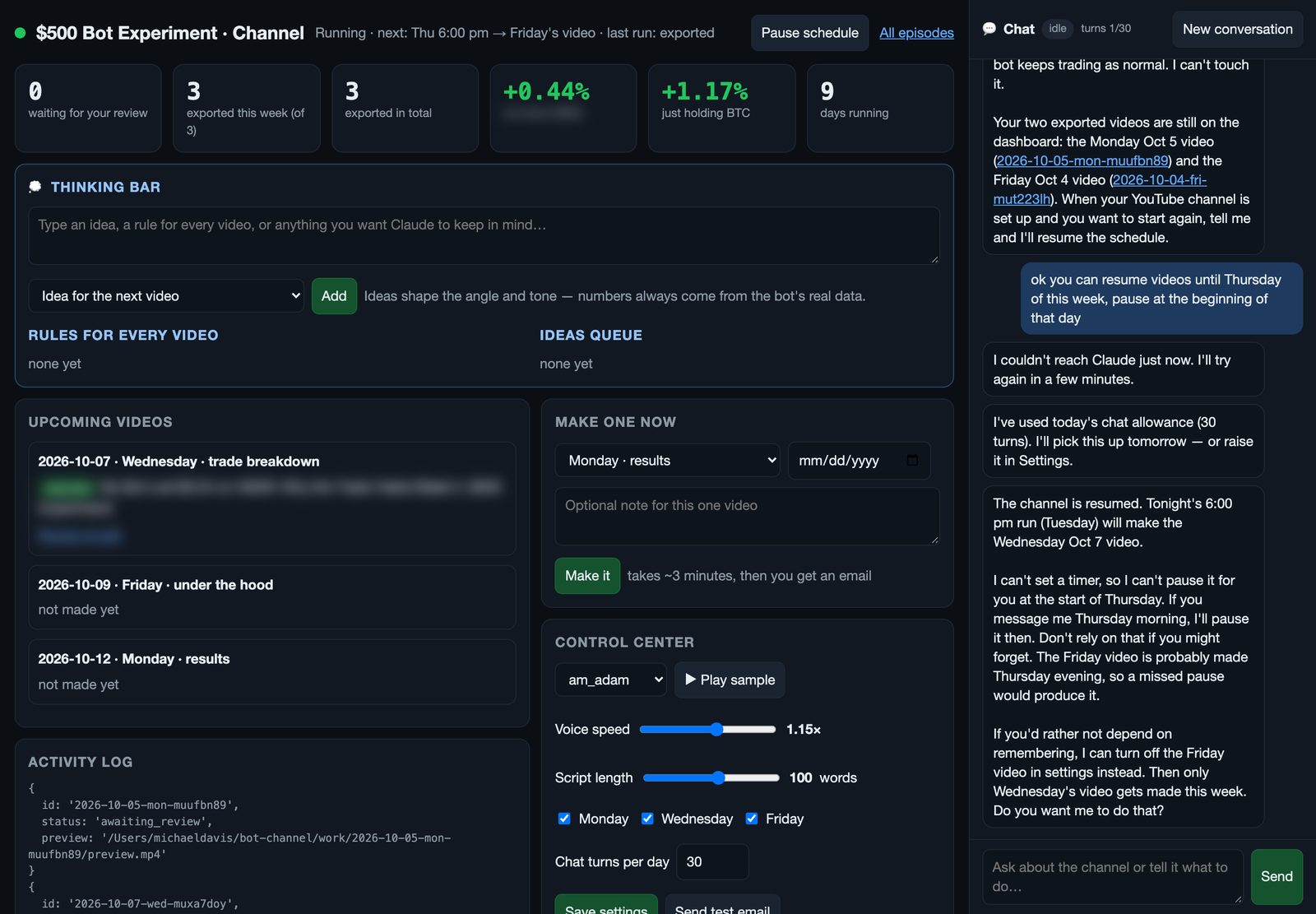Viewport: 1316px width, 914px height.
Task: Click the 'Ideas queue' heading
Action: [591, 335]
